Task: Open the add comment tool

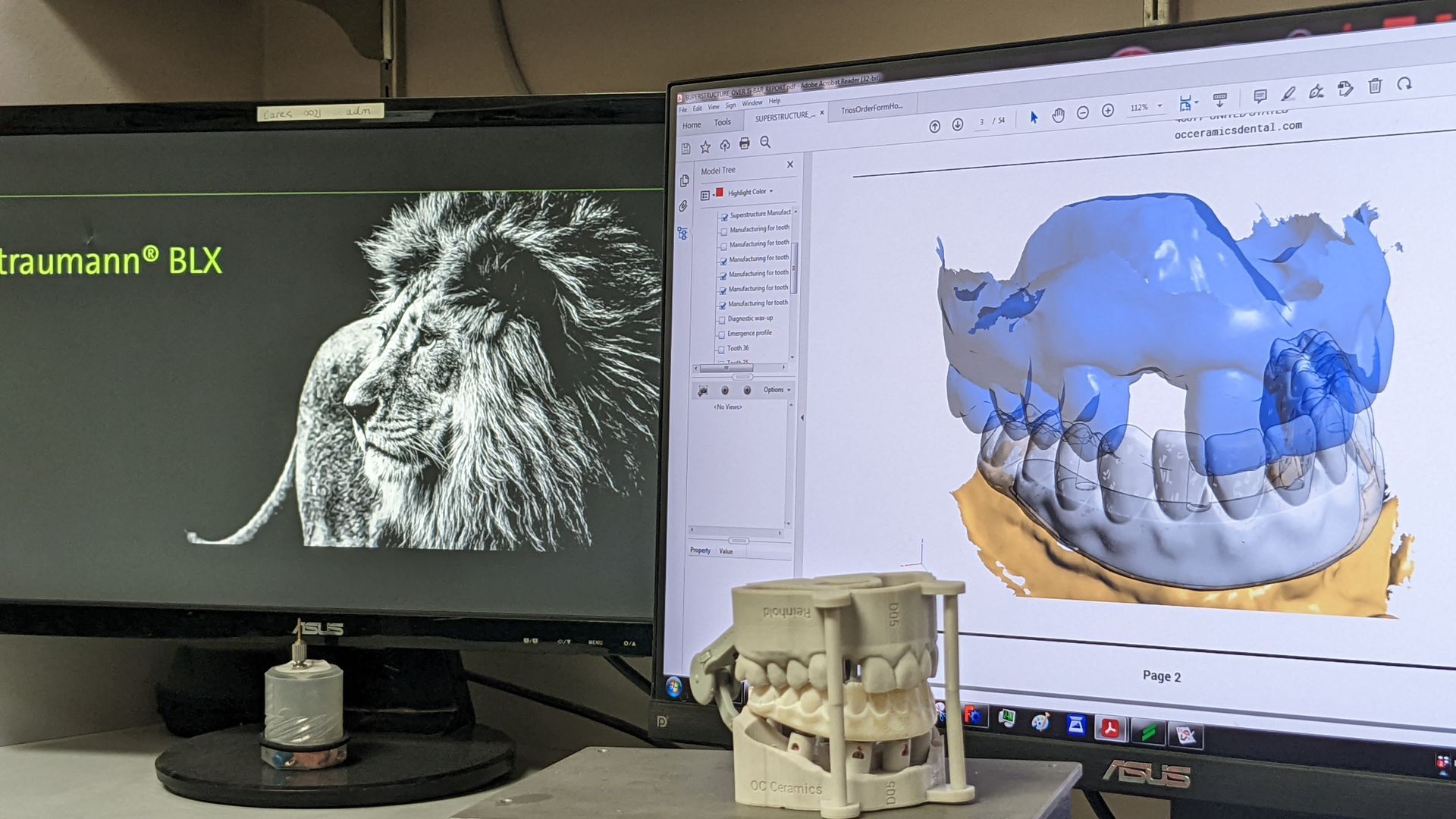Action: point(1260,96)
